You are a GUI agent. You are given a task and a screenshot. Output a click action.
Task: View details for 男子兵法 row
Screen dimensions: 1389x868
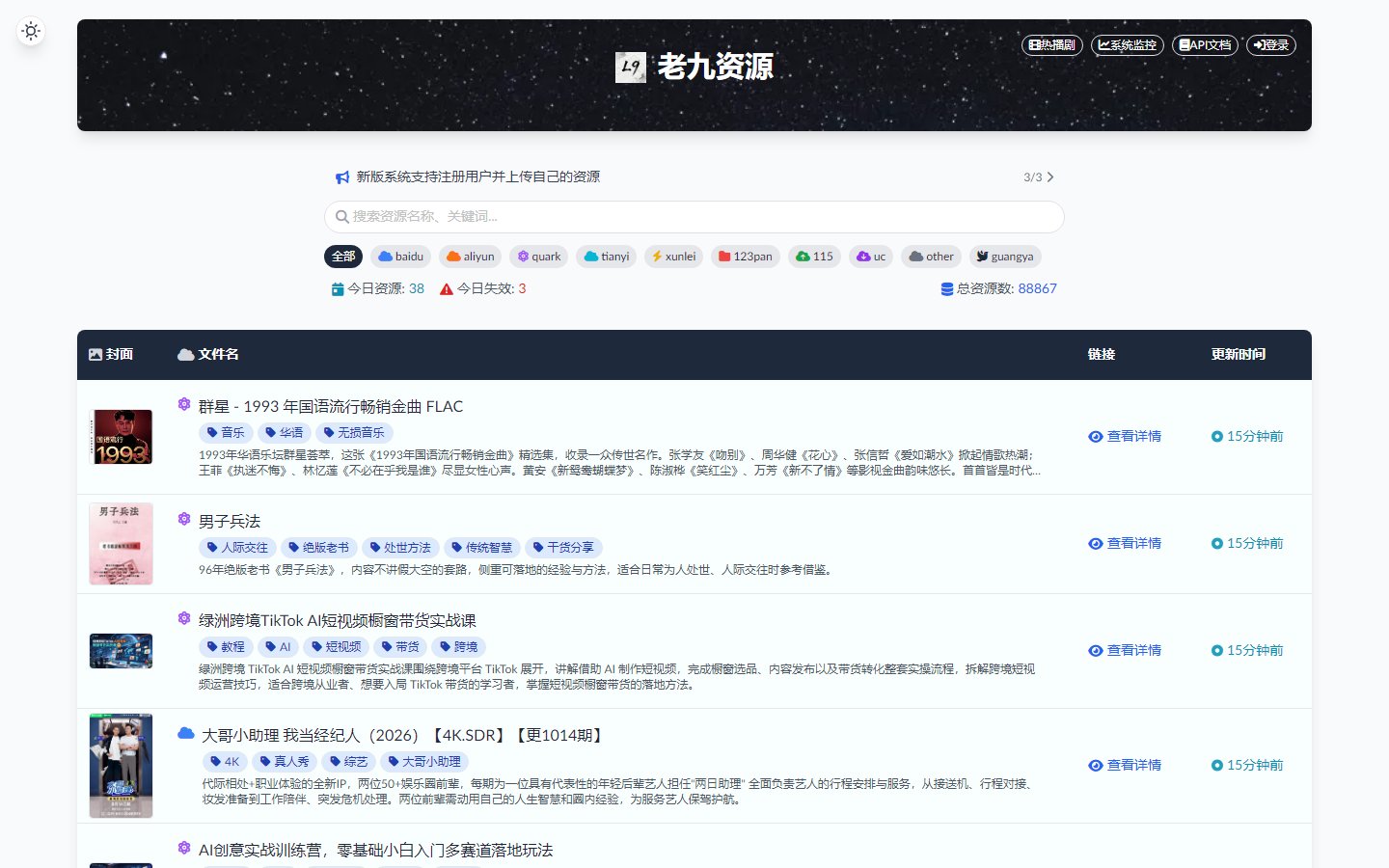1125,544
